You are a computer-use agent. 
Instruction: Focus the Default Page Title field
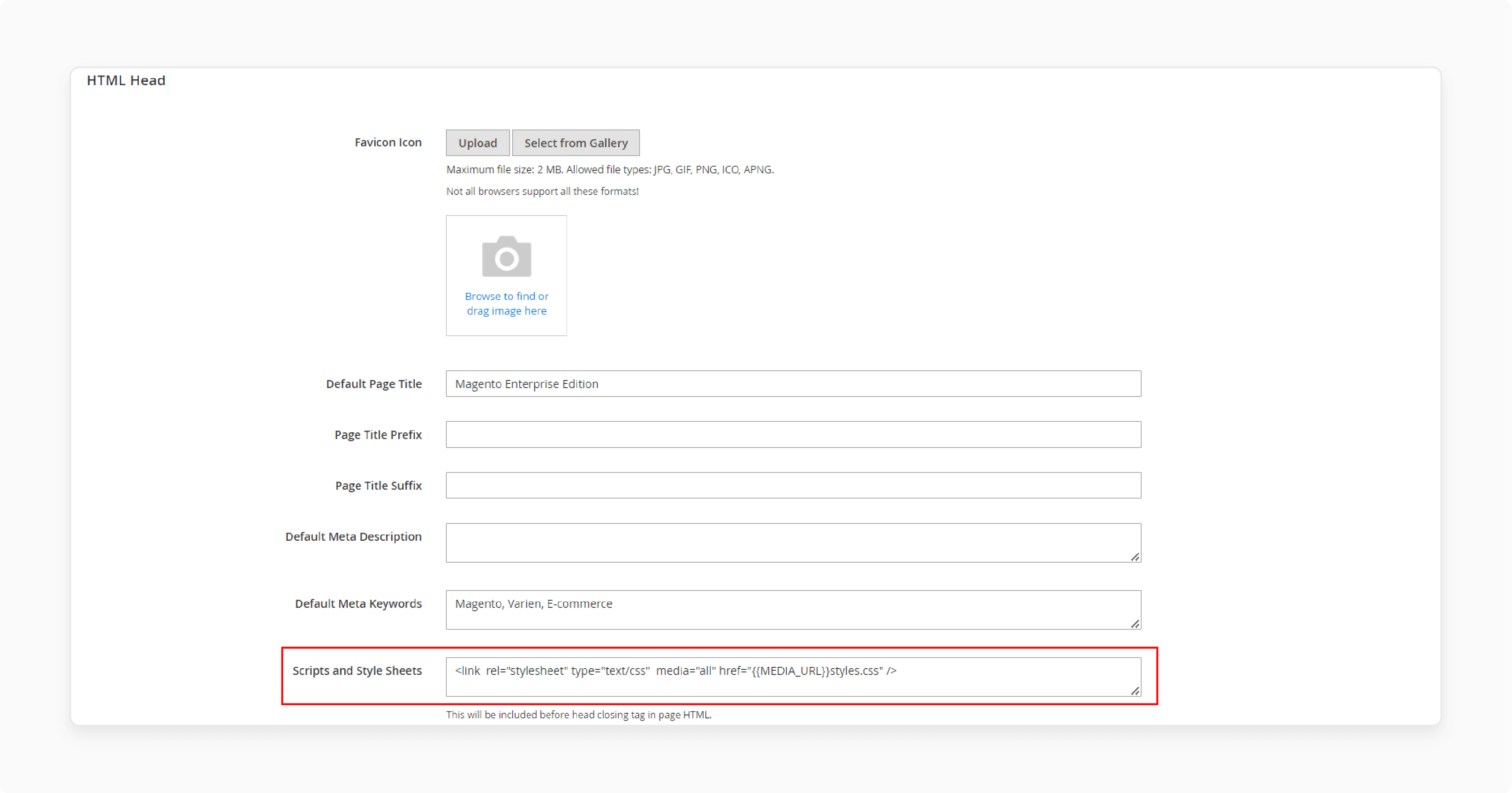coord(794,384)
